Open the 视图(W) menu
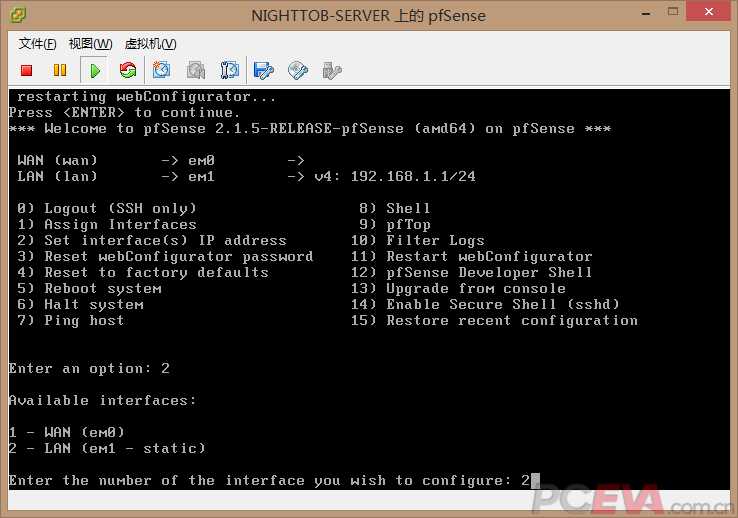This screenshot has height=518, width=738. [x=90, y=44]
